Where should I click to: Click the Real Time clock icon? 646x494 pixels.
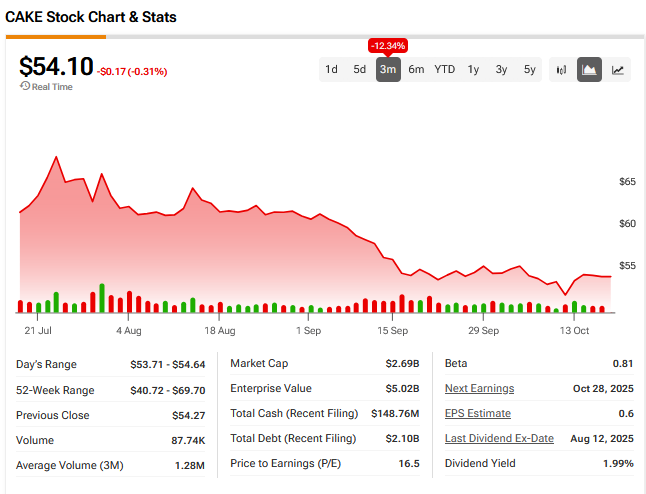pyautogui.click(x=24, y=87)
